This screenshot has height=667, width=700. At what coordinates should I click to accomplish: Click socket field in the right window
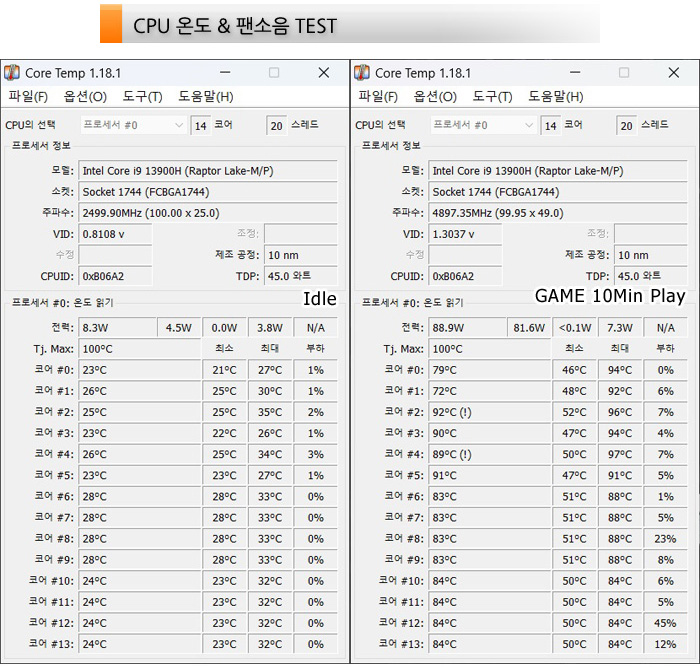pyautogui.click(x=558, y=192)
